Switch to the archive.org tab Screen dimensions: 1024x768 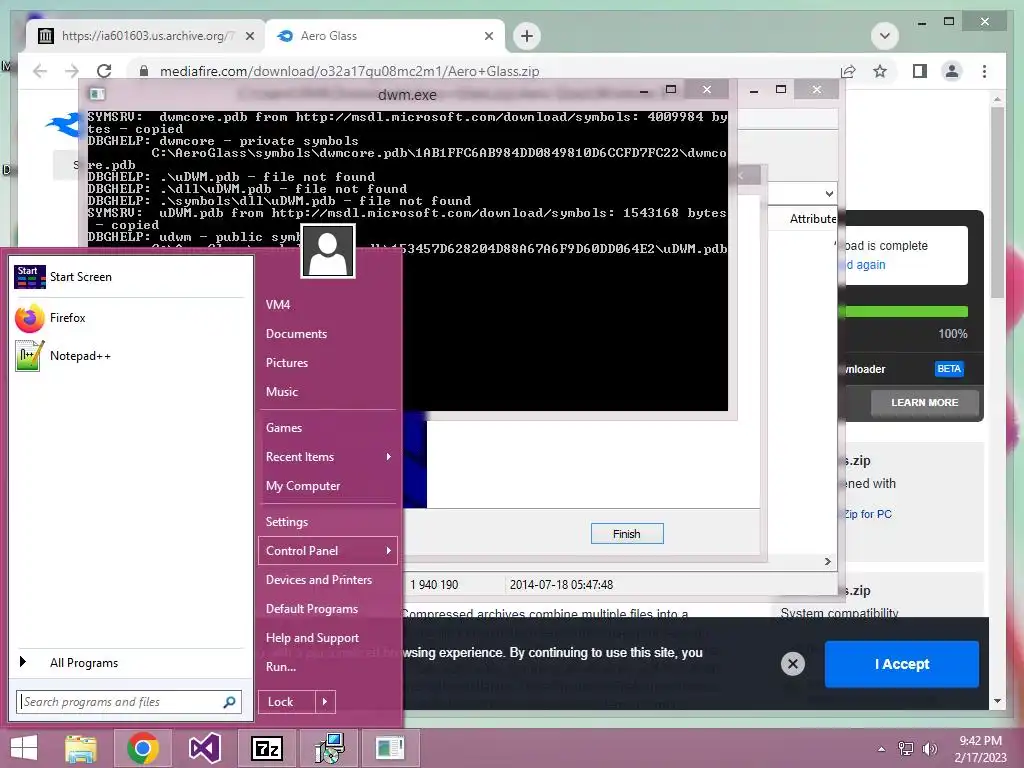145,36
